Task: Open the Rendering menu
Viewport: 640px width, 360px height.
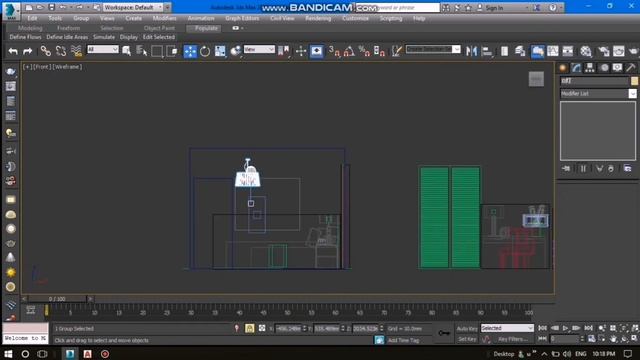Action: click(x=318, y=18)
